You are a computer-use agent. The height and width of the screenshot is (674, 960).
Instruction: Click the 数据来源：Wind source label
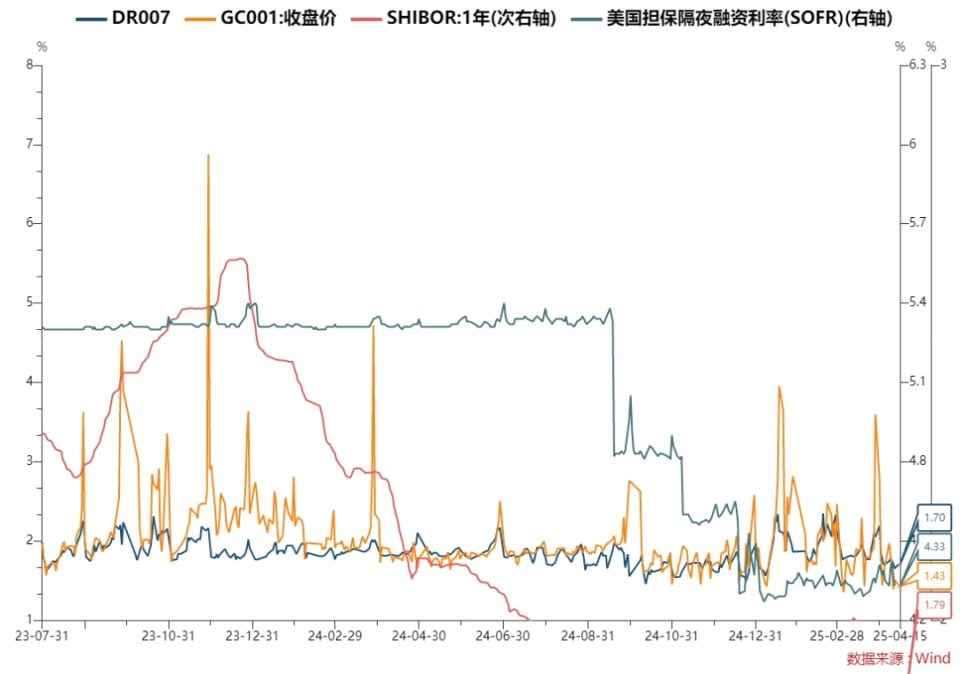[898, 659]
